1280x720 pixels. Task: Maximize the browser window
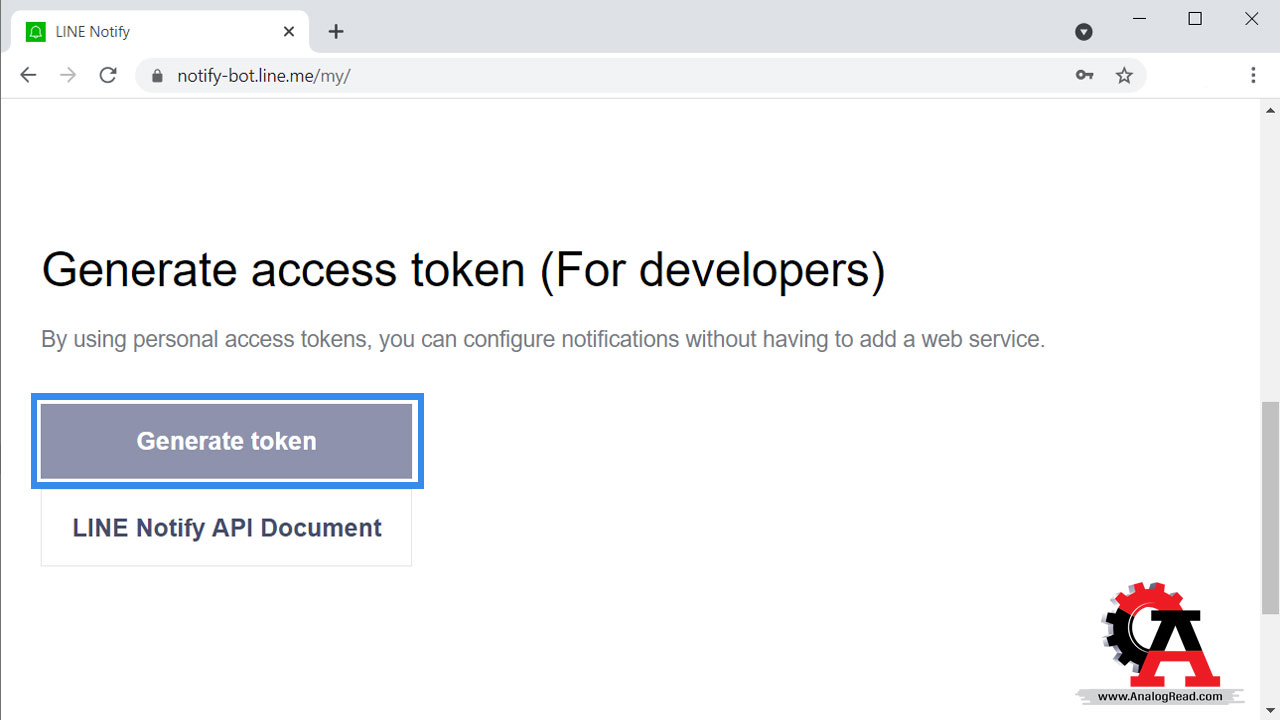point(1195,19)
